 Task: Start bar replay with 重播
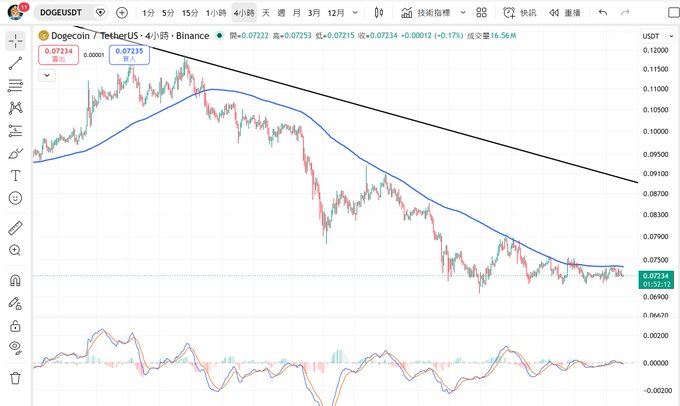(x=565, y=13)
